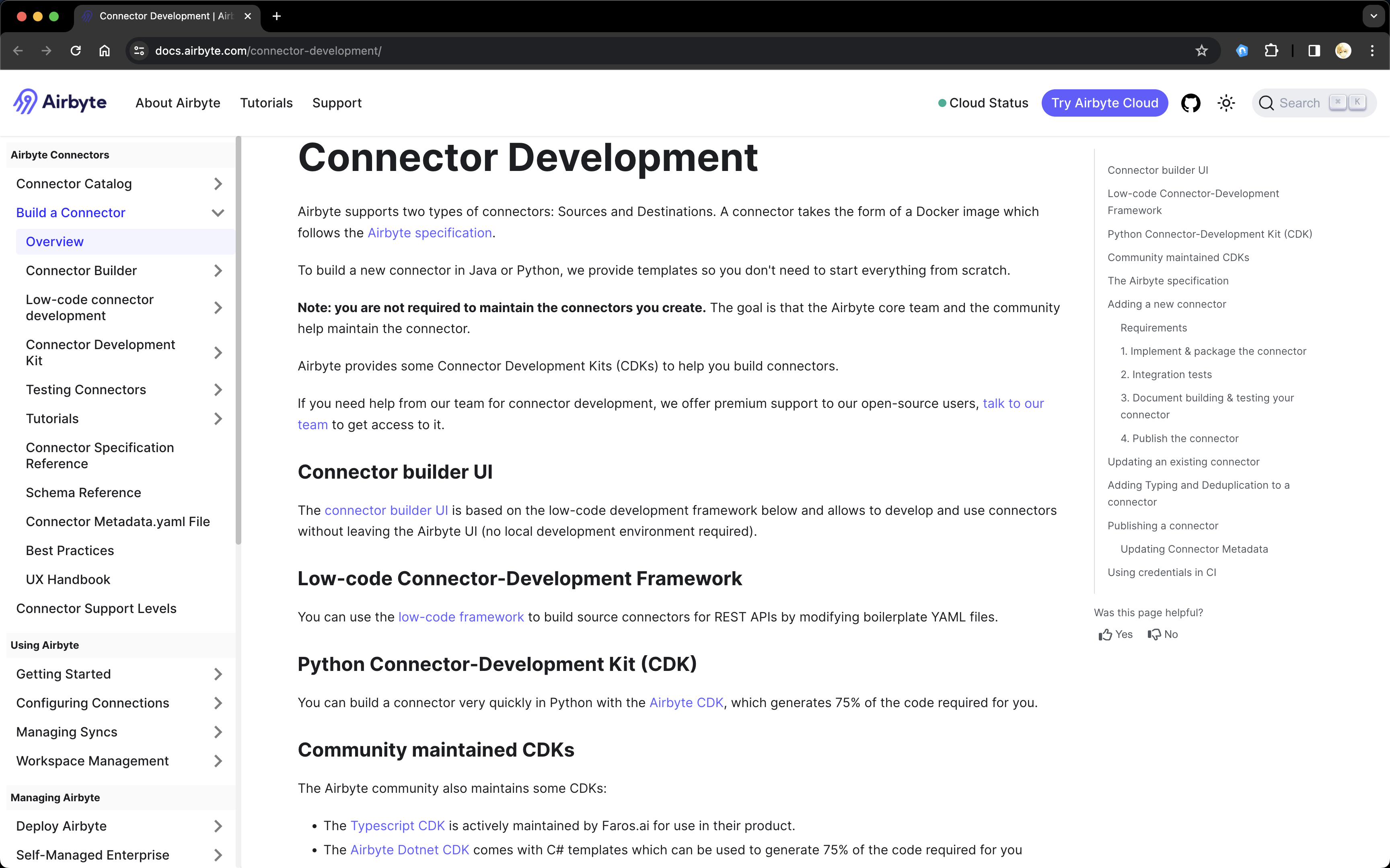Toggle the browser side panel icon
1390x868 pixels.
[1314, 51]
